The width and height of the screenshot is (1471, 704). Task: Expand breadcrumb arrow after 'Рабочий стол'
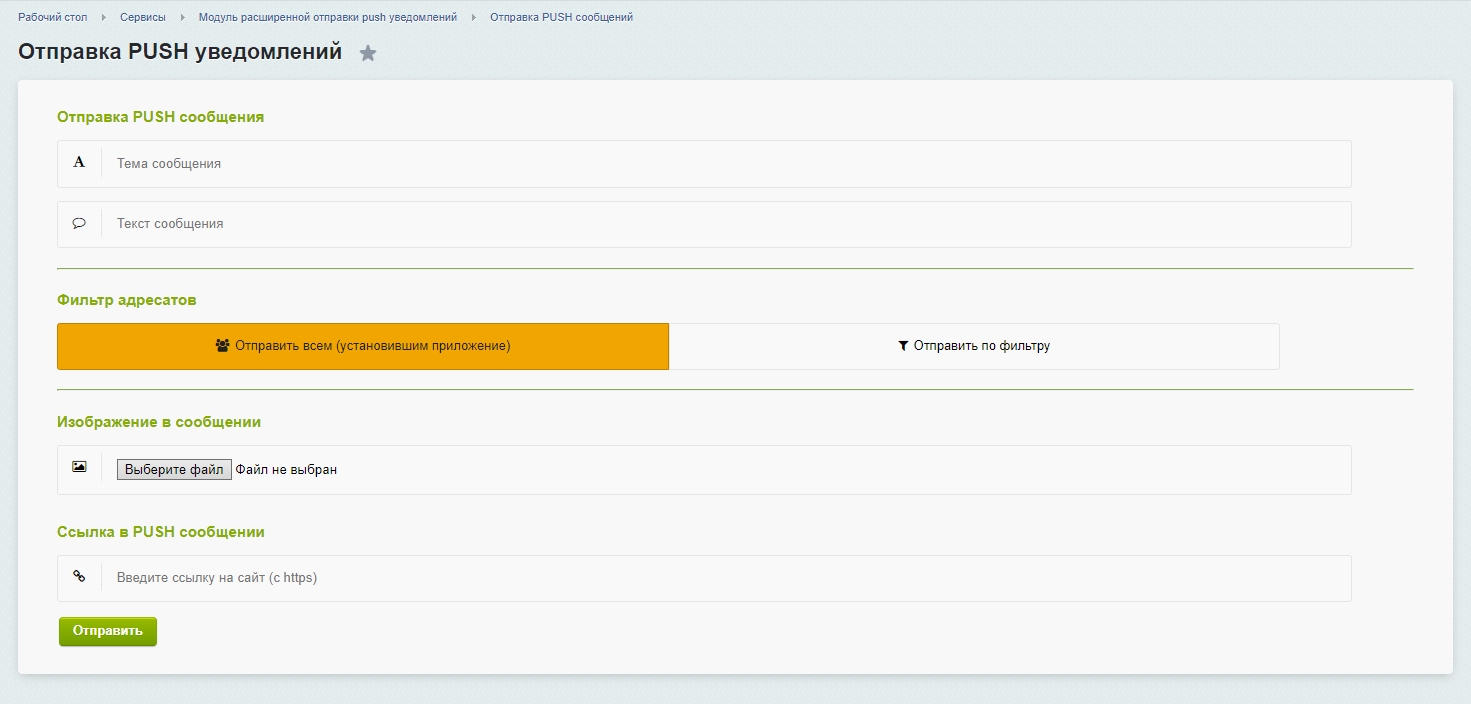[103, 18]
